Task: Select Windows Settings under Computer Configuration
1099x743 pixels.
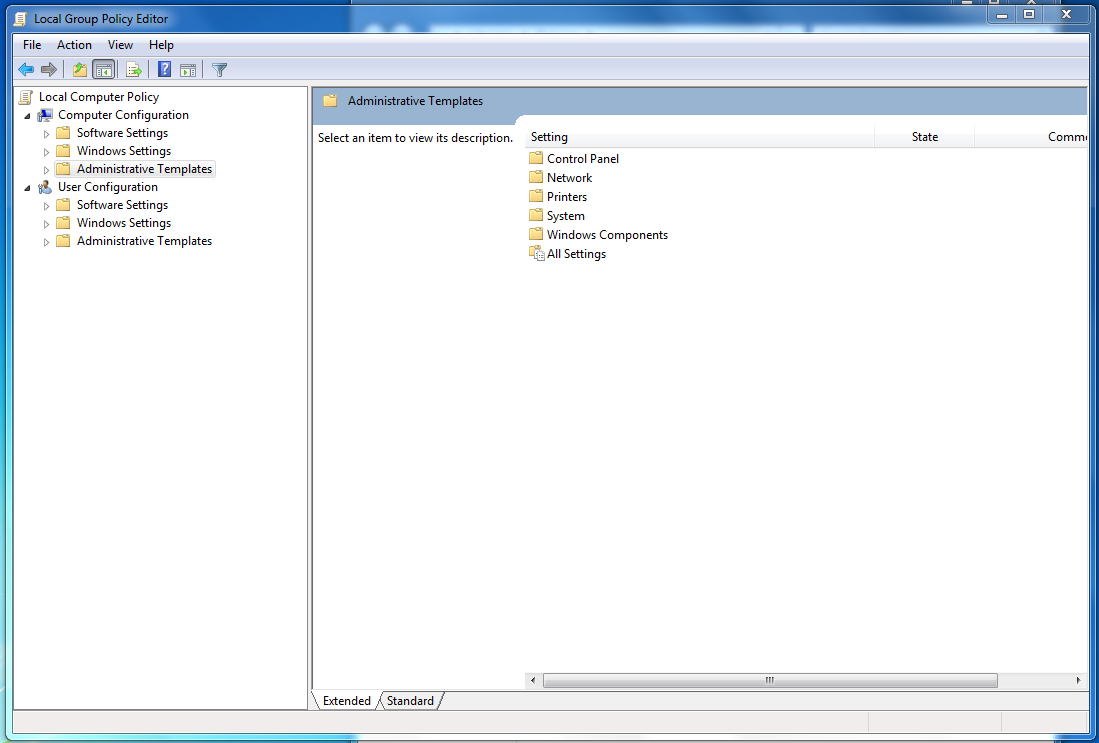Action: [124, 151]
